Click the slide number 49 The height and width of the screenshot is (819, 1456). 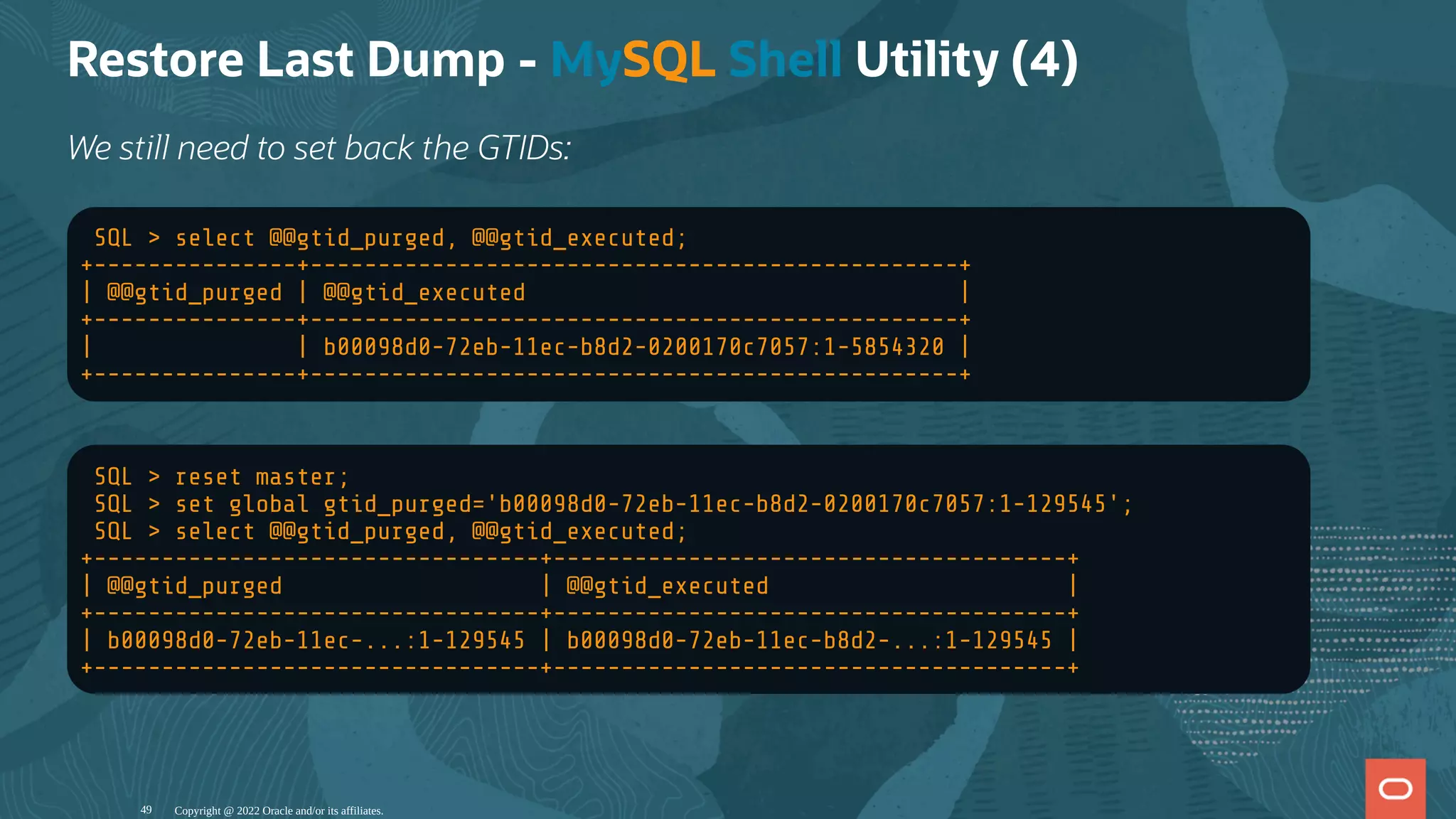146,810
